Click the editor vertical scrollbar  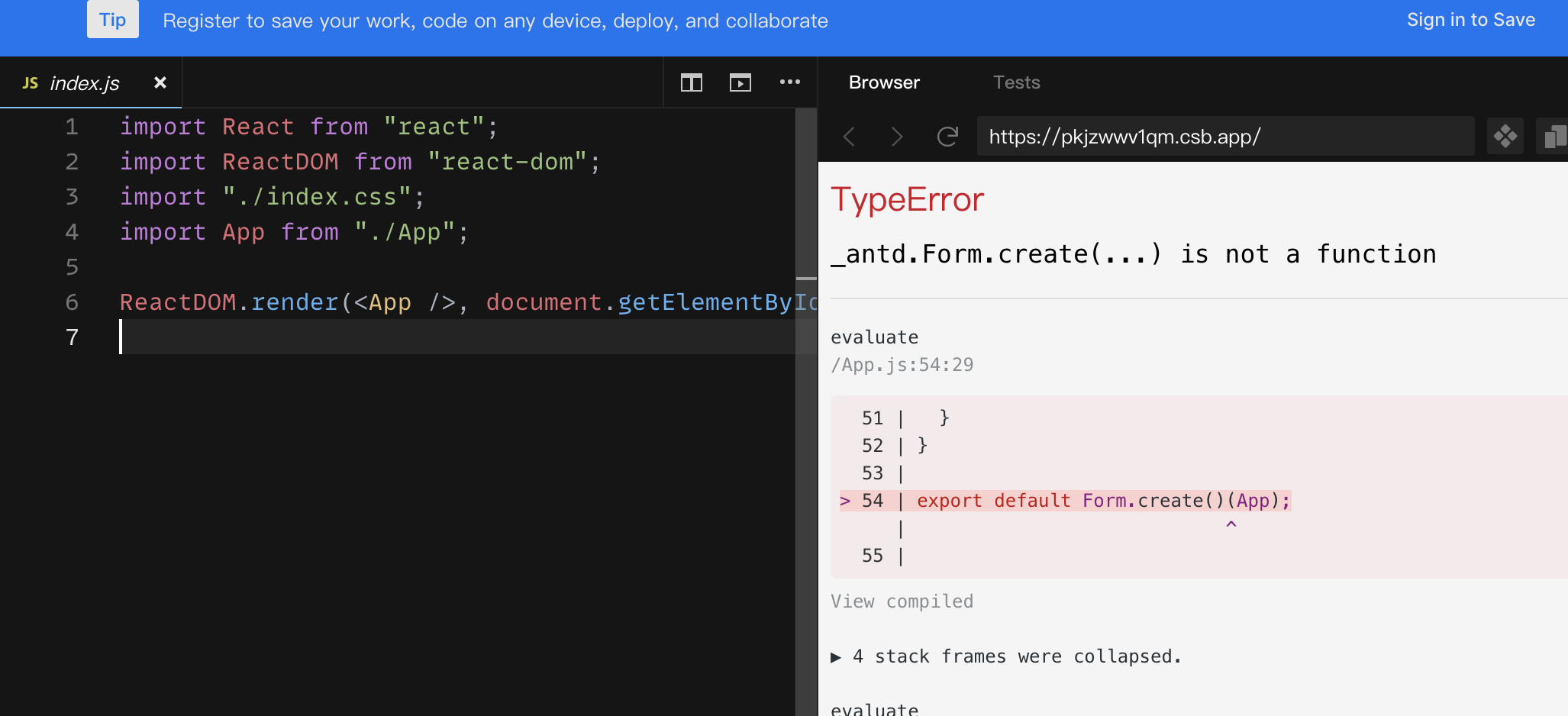[806, 412]
